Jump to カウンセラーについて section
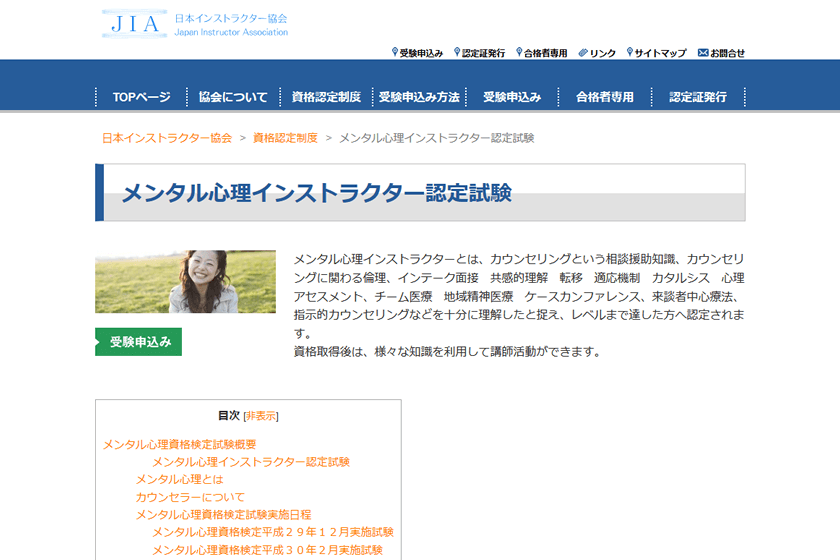 [x=190, y=497]
